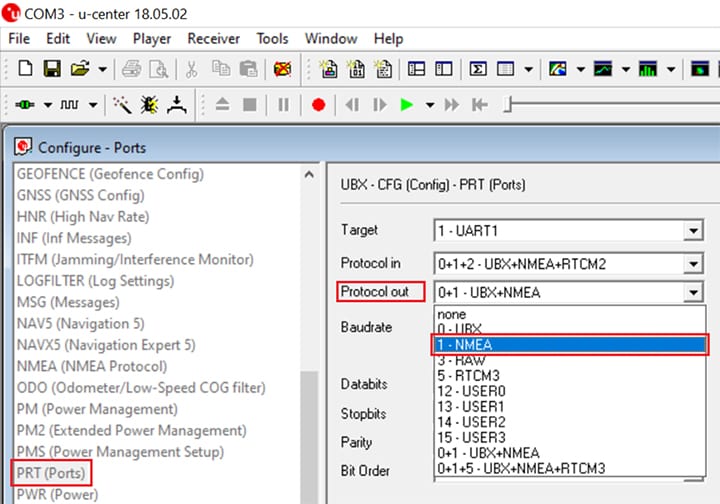
Task: Select '0+1+5 - UBX+NMEA+RTCM3' option
Action: 570,468
